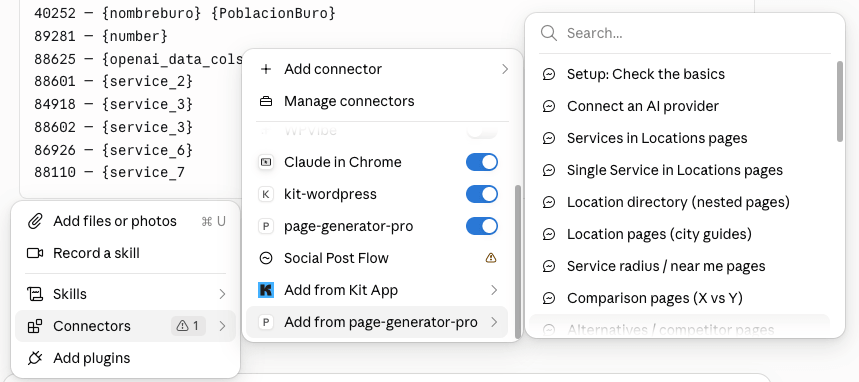The height and width of the screenshot is (382, 859).
Task: Click the P icon in Add from page-generator-pro
Action: [x=266, y=322]
